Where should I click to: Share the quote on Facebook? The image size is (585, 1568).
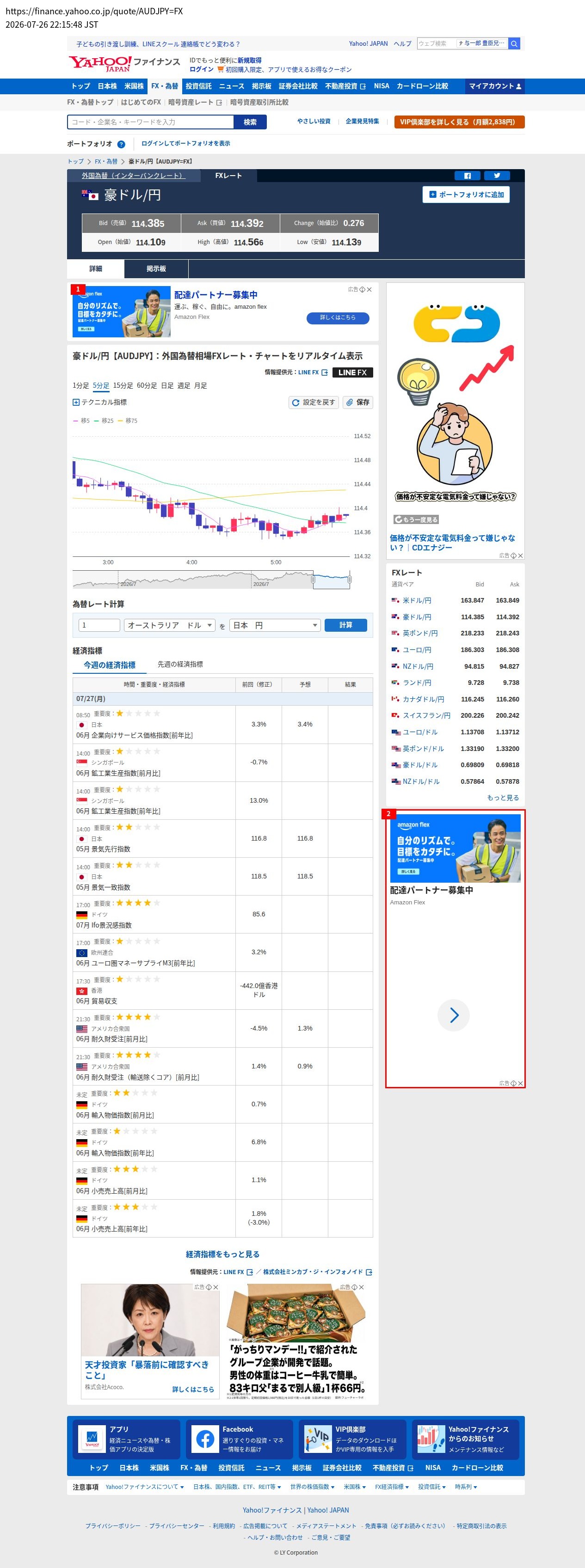tap(468, 176)
